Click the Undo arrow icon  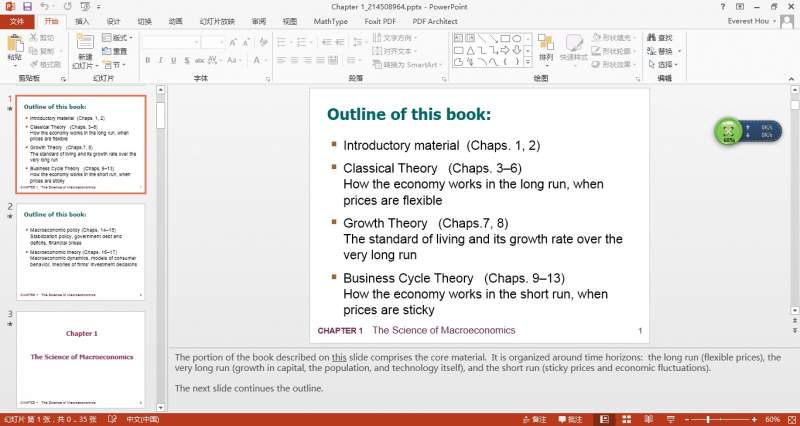click(43, 6)
